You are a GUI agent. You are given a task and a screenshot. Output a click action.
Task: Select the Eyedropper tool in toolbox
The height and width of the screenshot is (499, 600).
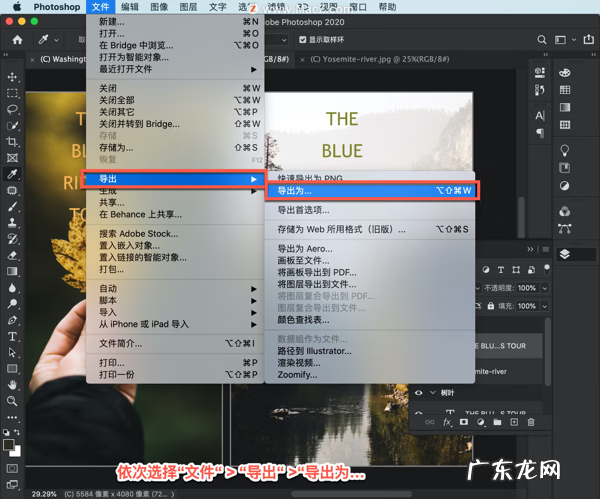pos(12,174)
